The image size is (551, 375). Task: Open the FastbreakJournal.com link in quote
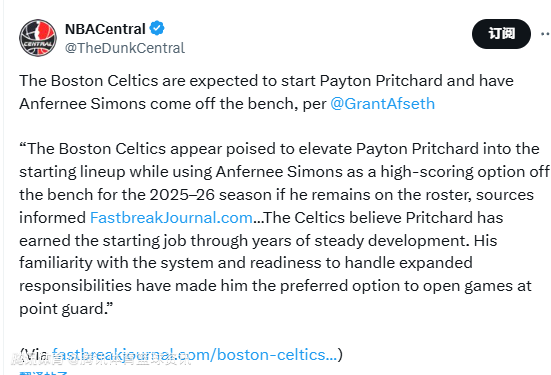pos(171,218)
